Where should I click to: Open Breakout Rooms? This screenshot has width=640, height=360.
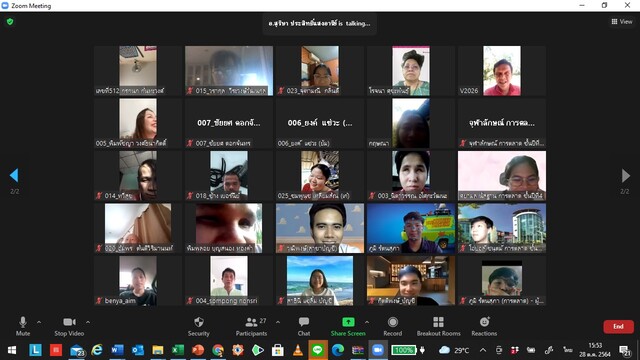pyautogui.click(x=438, y=326)
